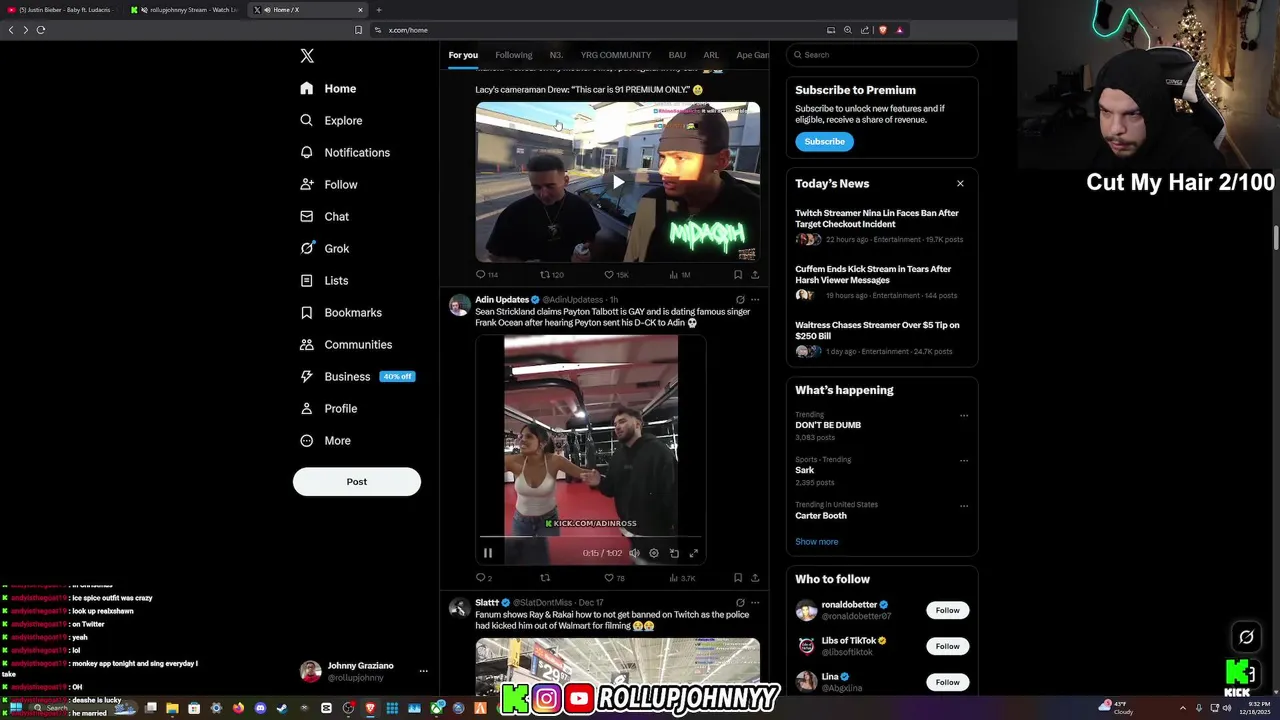Reply to the Adin Updates post

(x=484, y=578)
